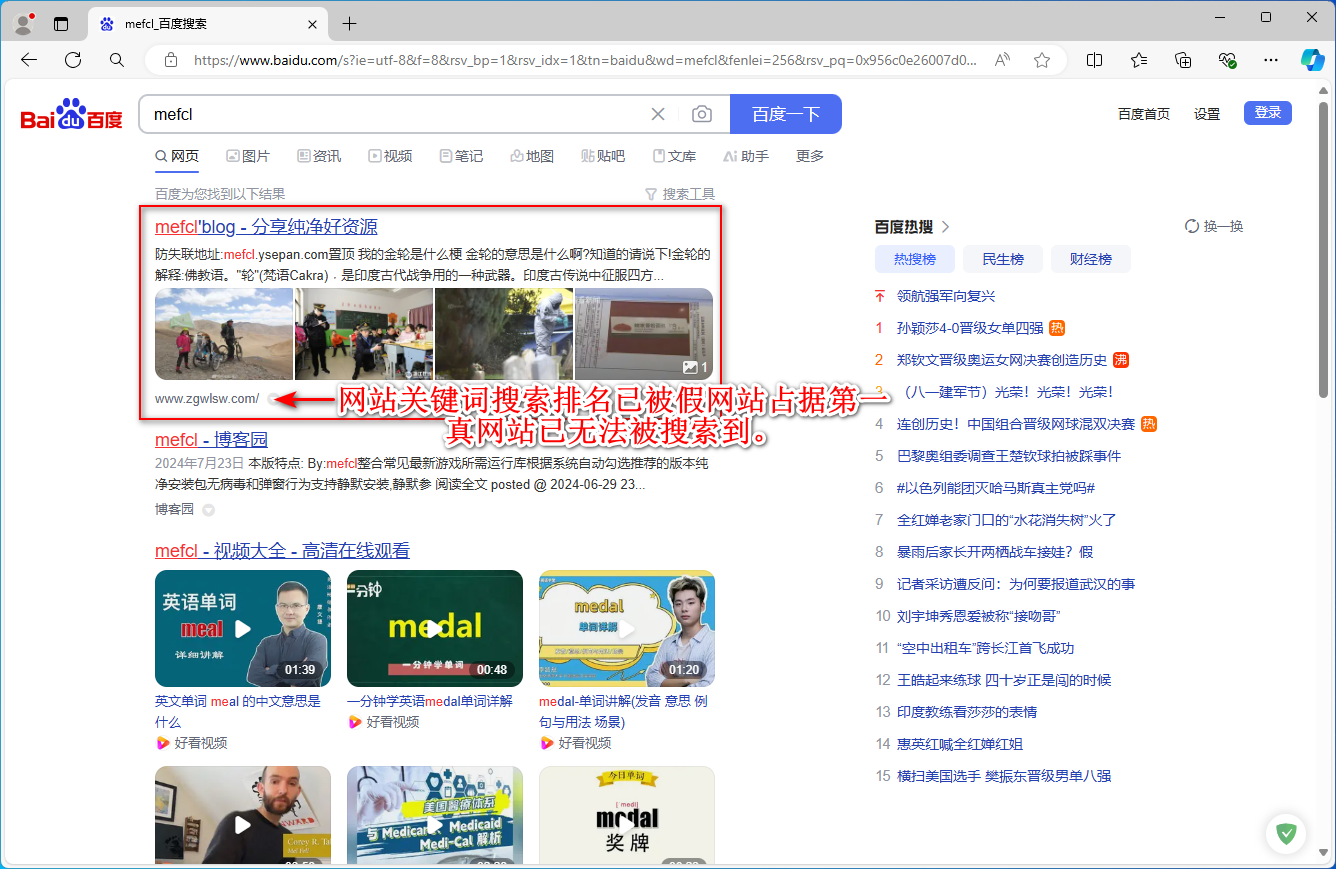The image size is (1336, 869).
Task: Expand 百度热搜 chevron
Action: [946, 227]
